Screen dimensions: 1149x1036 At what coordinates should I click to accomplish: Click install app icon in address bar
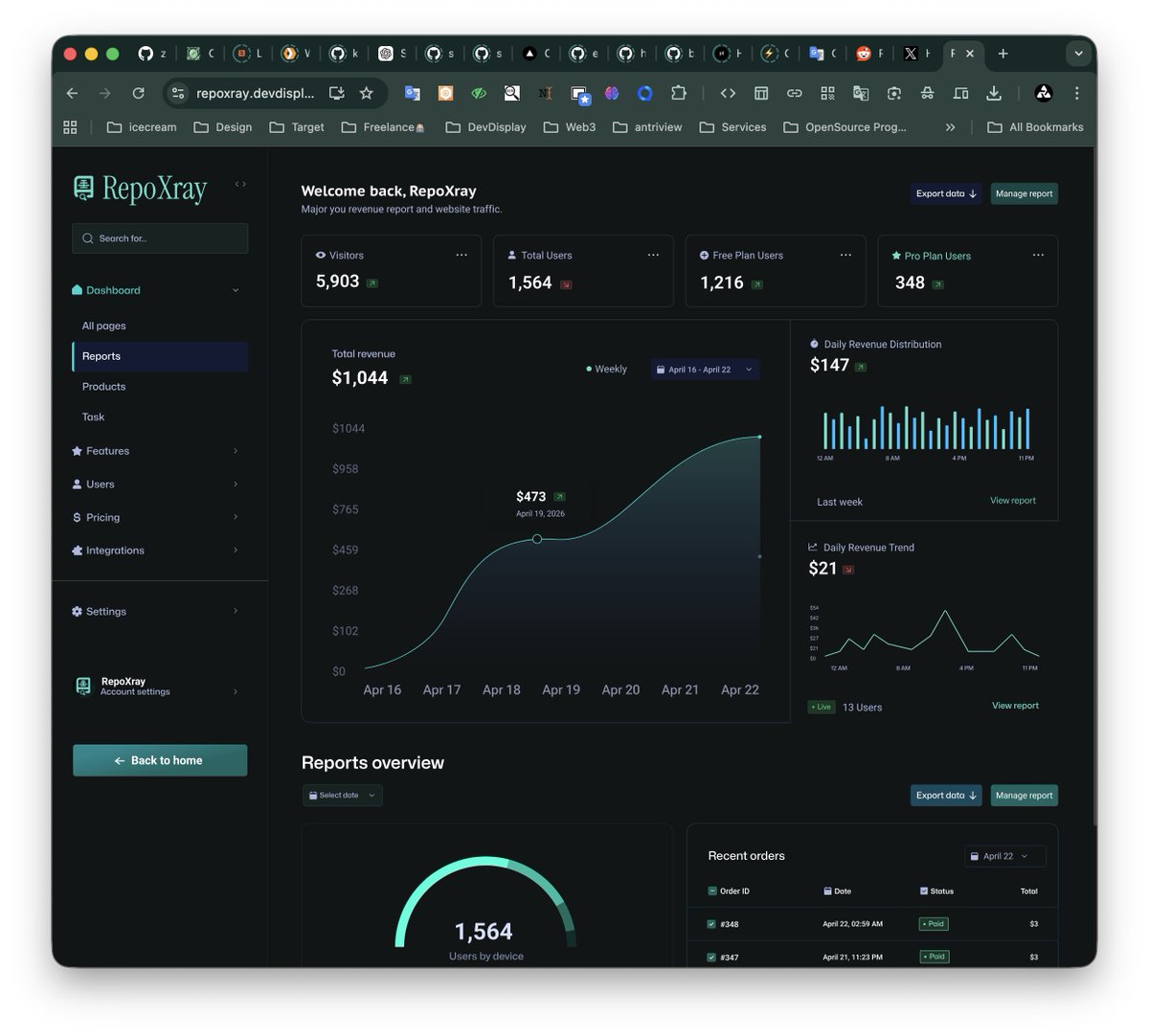point(336,93)
